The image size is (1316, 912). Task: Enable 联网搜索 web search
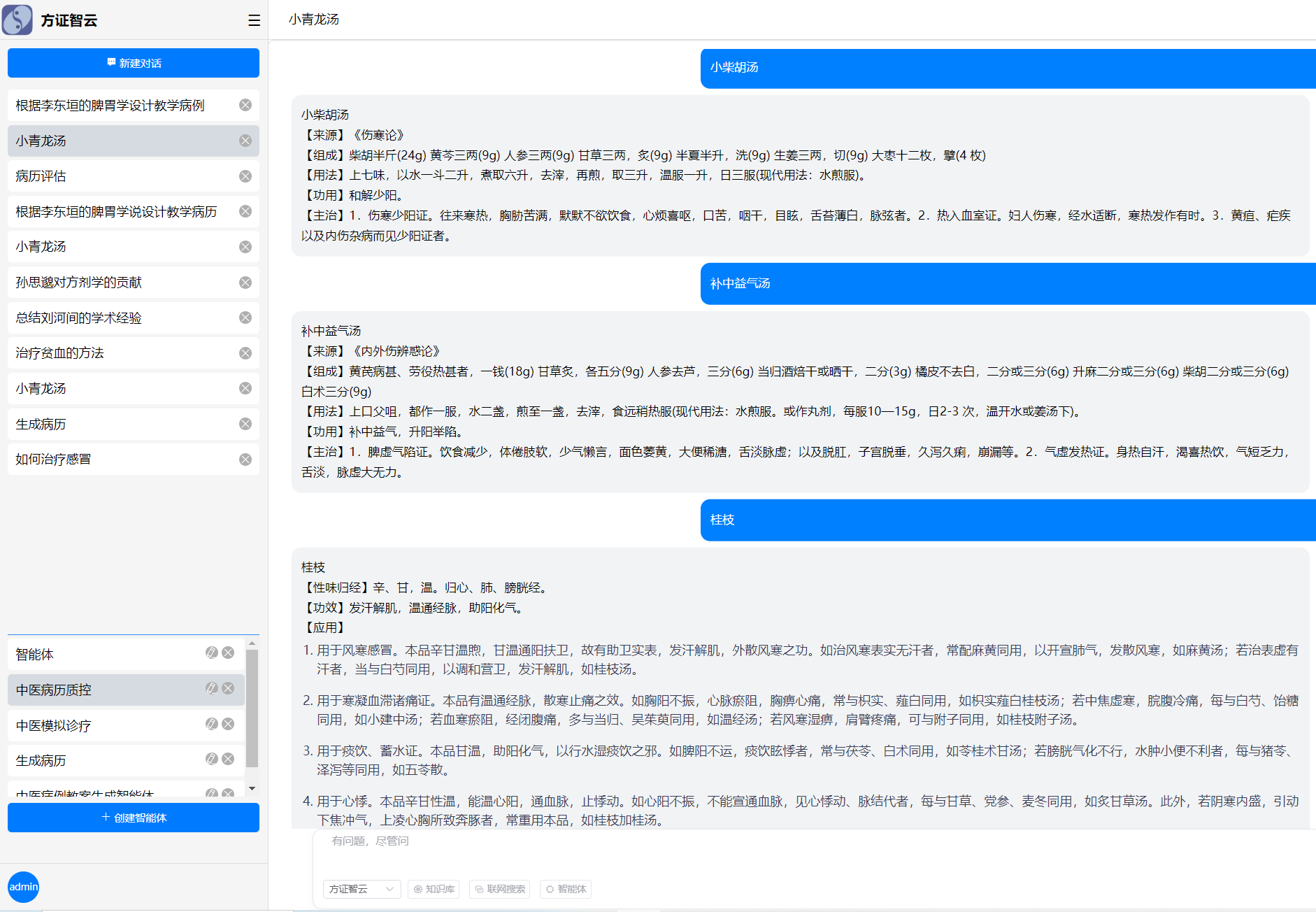click(x=499, y=889)
